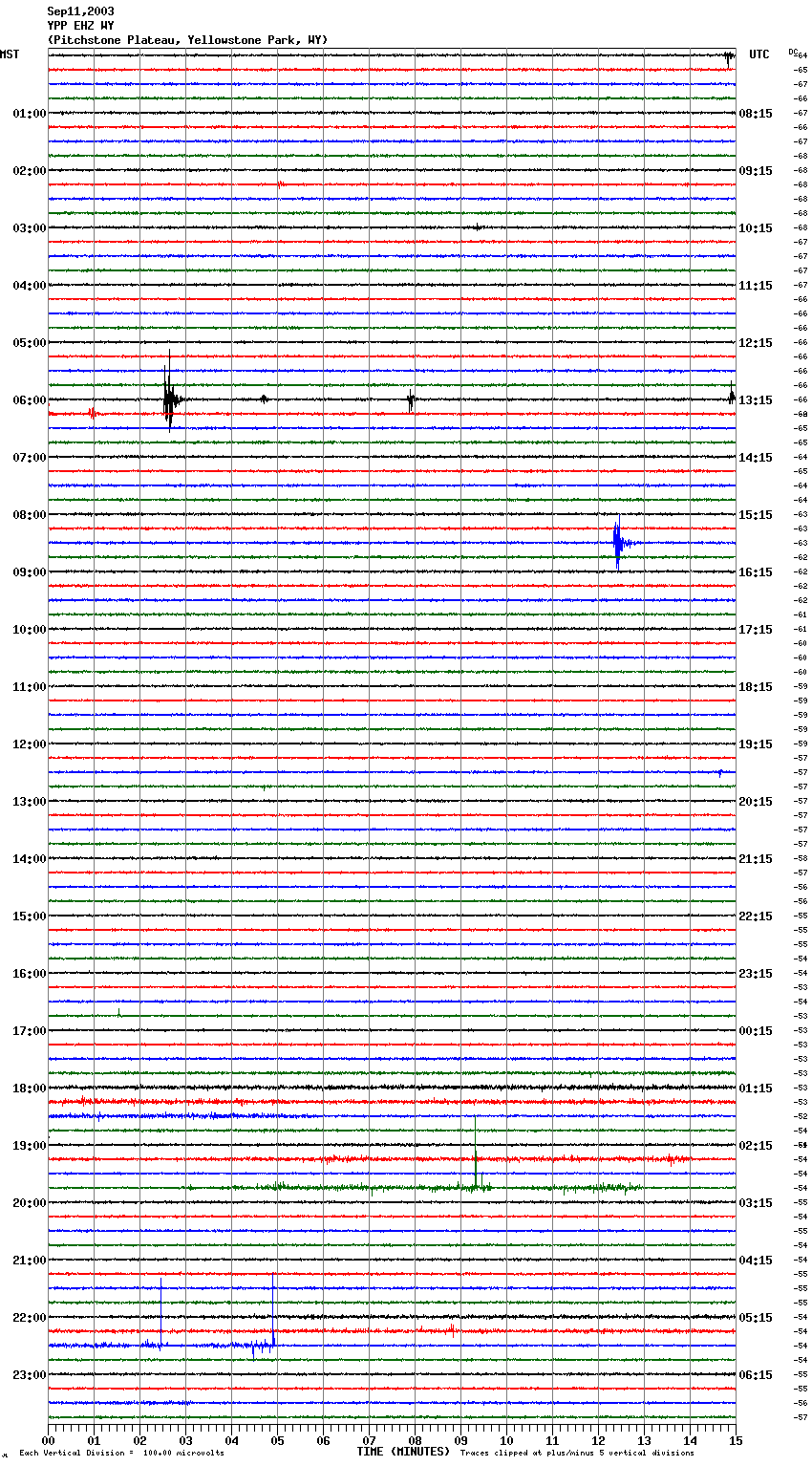Select the 01:00 MST row label
The height and width of the screenshot is (1466, 812).
(x=30, y=114)
